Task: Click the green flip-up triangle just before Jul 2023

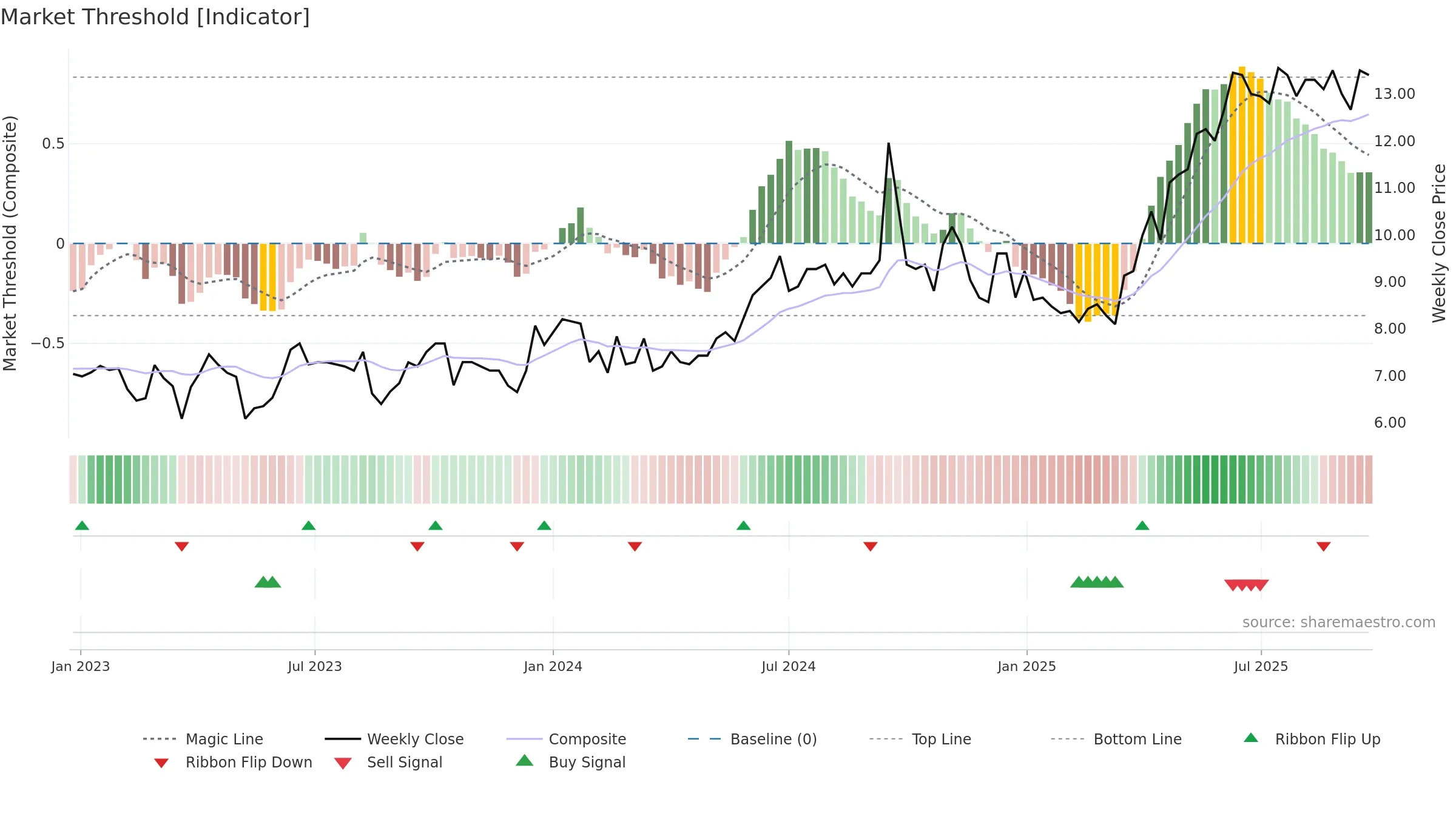Action: click(308, 525)
